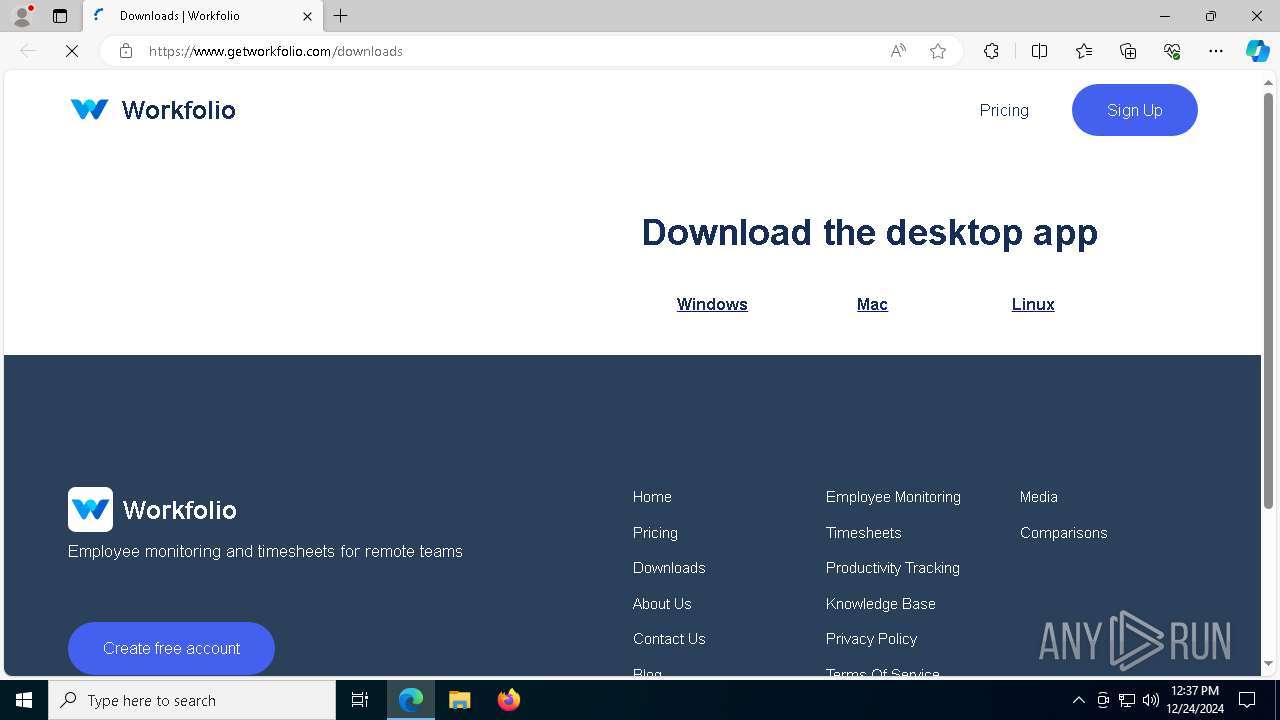Open Collections panel
The image size is (1280, 720).
coord(1128,51)
